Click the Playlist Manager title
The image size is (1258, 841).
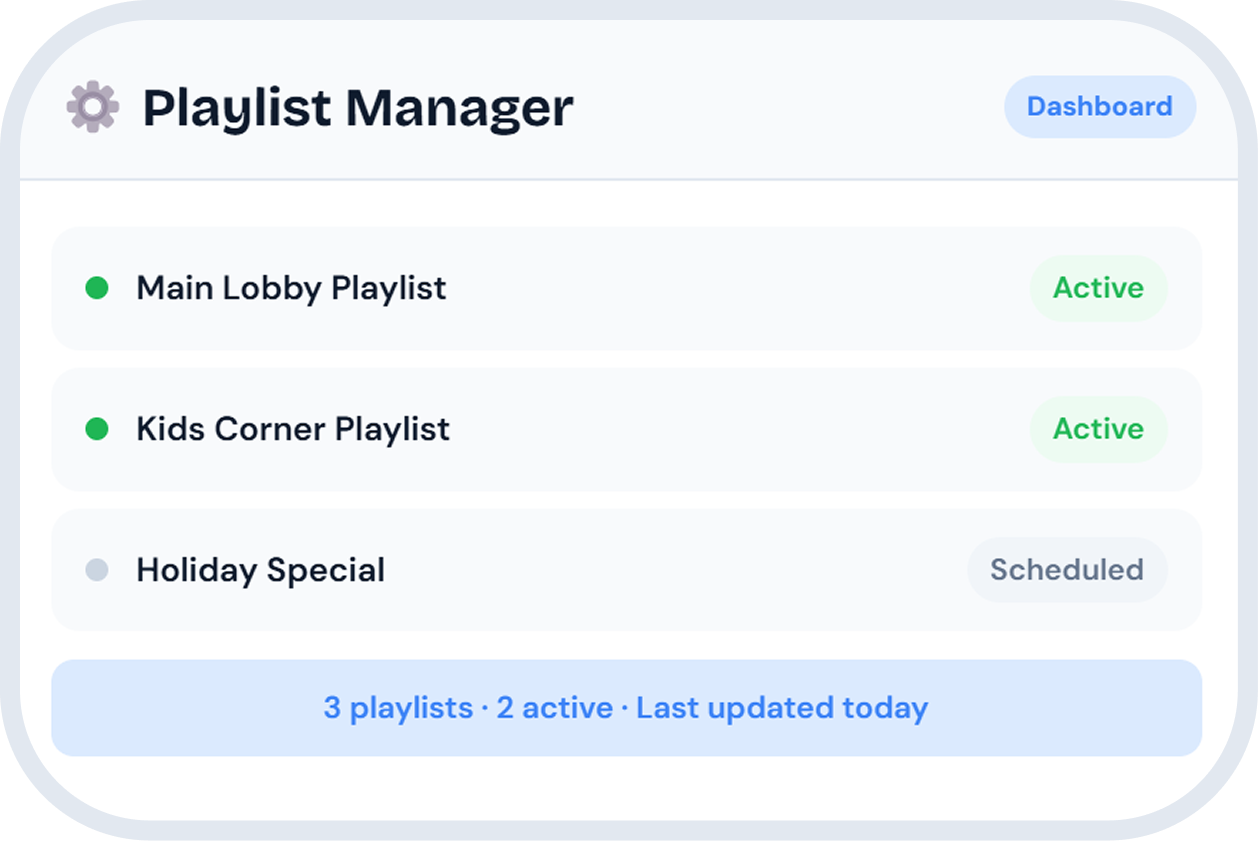point(358,108)
